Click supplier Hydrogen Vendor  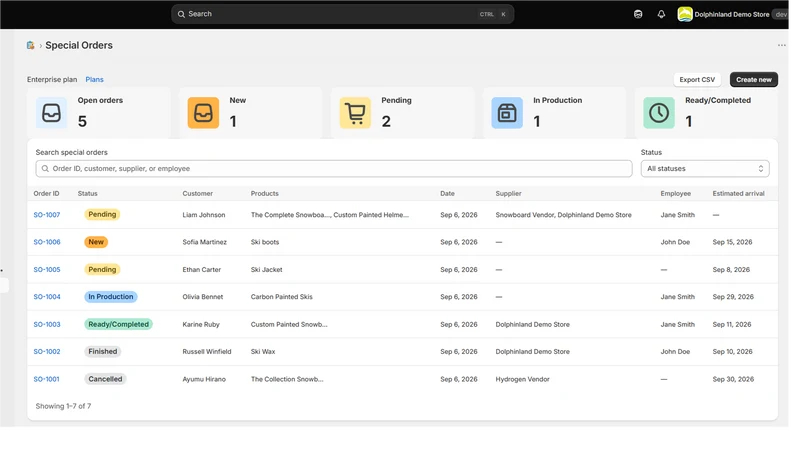(522, 379)
